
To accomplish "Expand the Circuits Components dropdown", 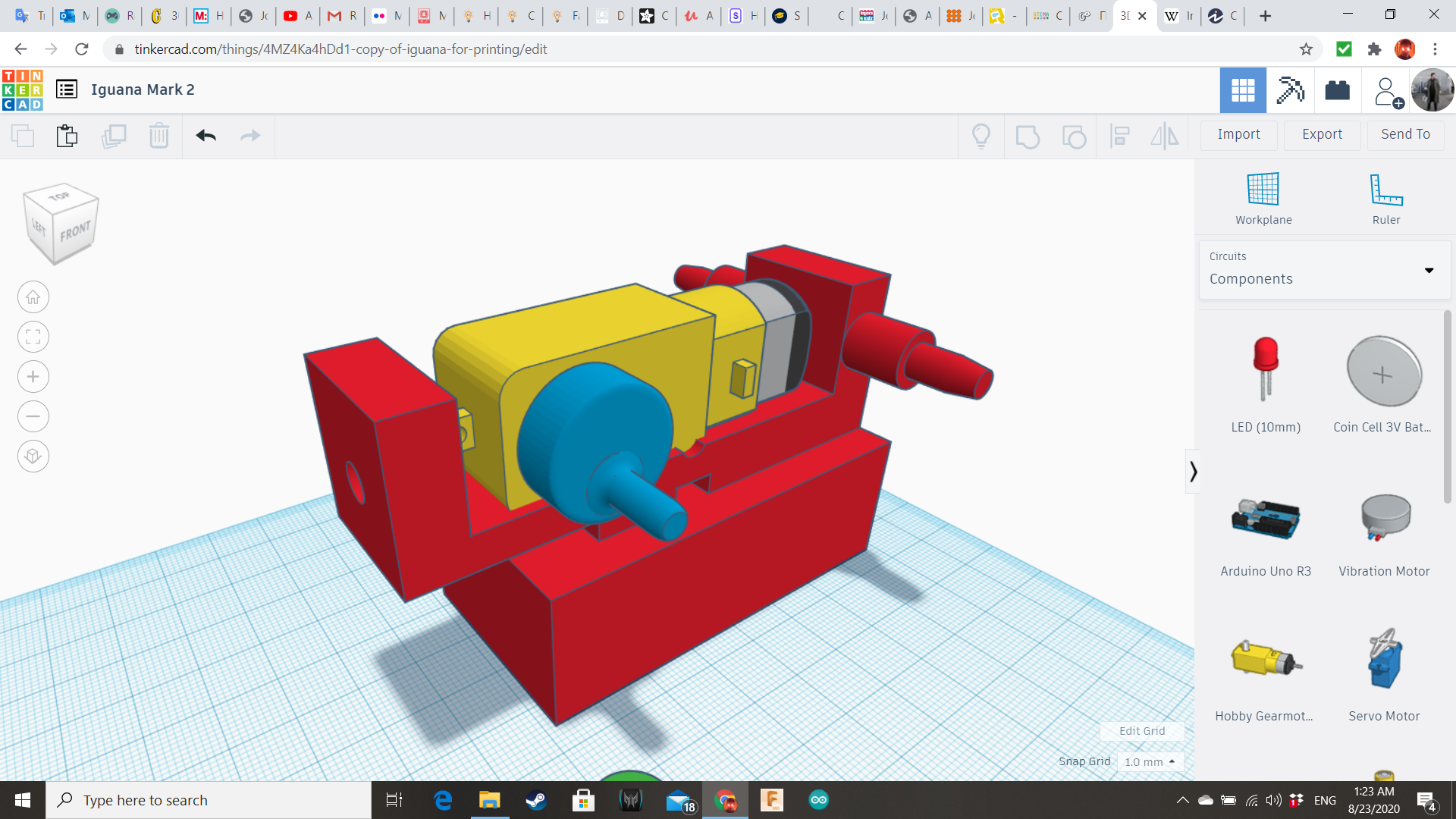I will coord(1429,270).
